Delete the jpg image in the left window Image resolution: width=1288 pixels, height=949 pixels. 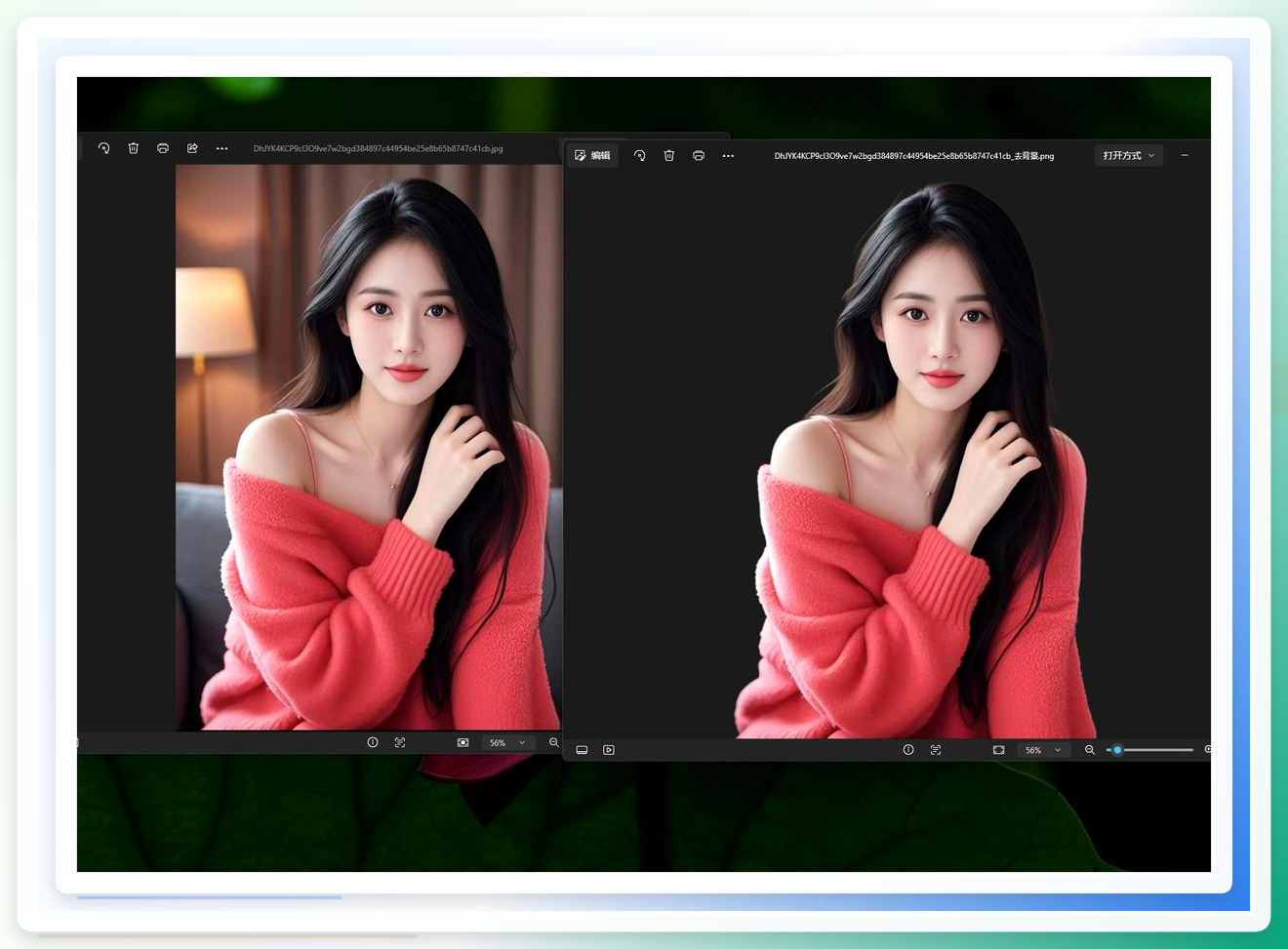coord(134,148)
